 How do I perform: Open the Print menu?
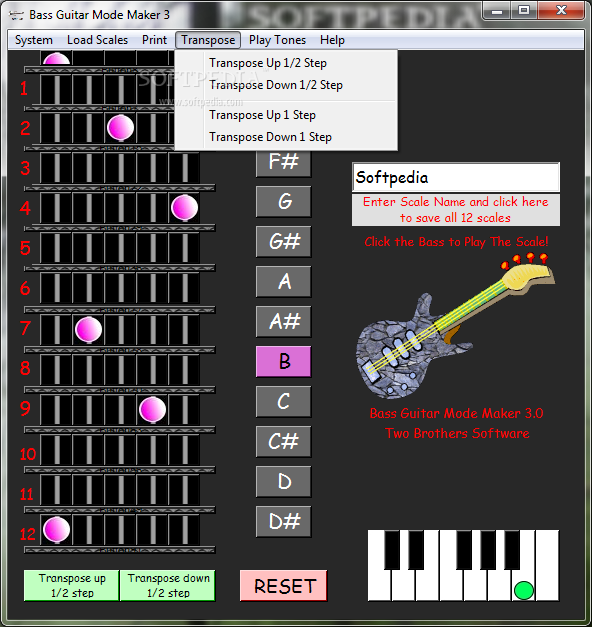154,40
